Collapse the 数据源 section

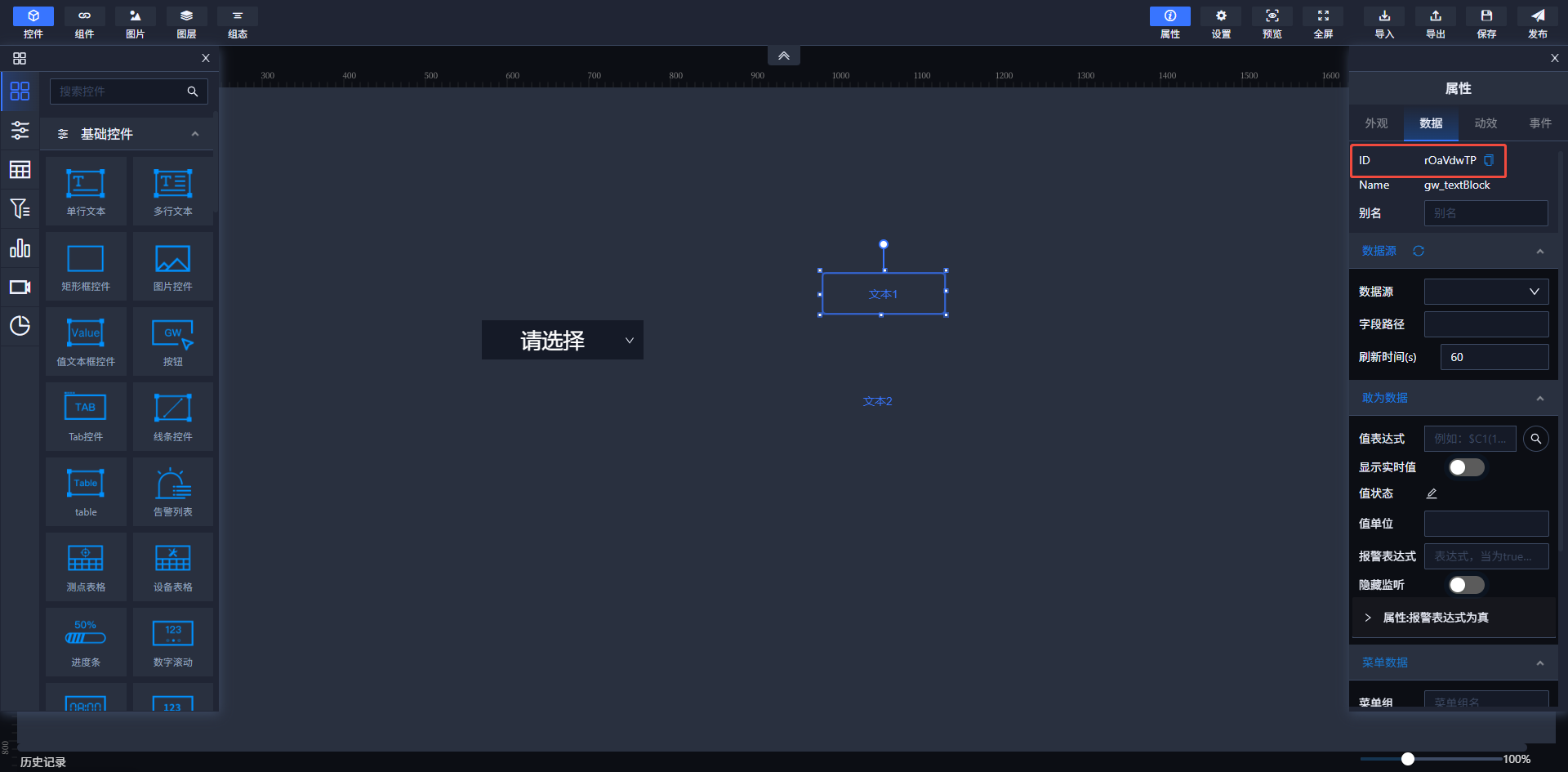click(1540, 252)
